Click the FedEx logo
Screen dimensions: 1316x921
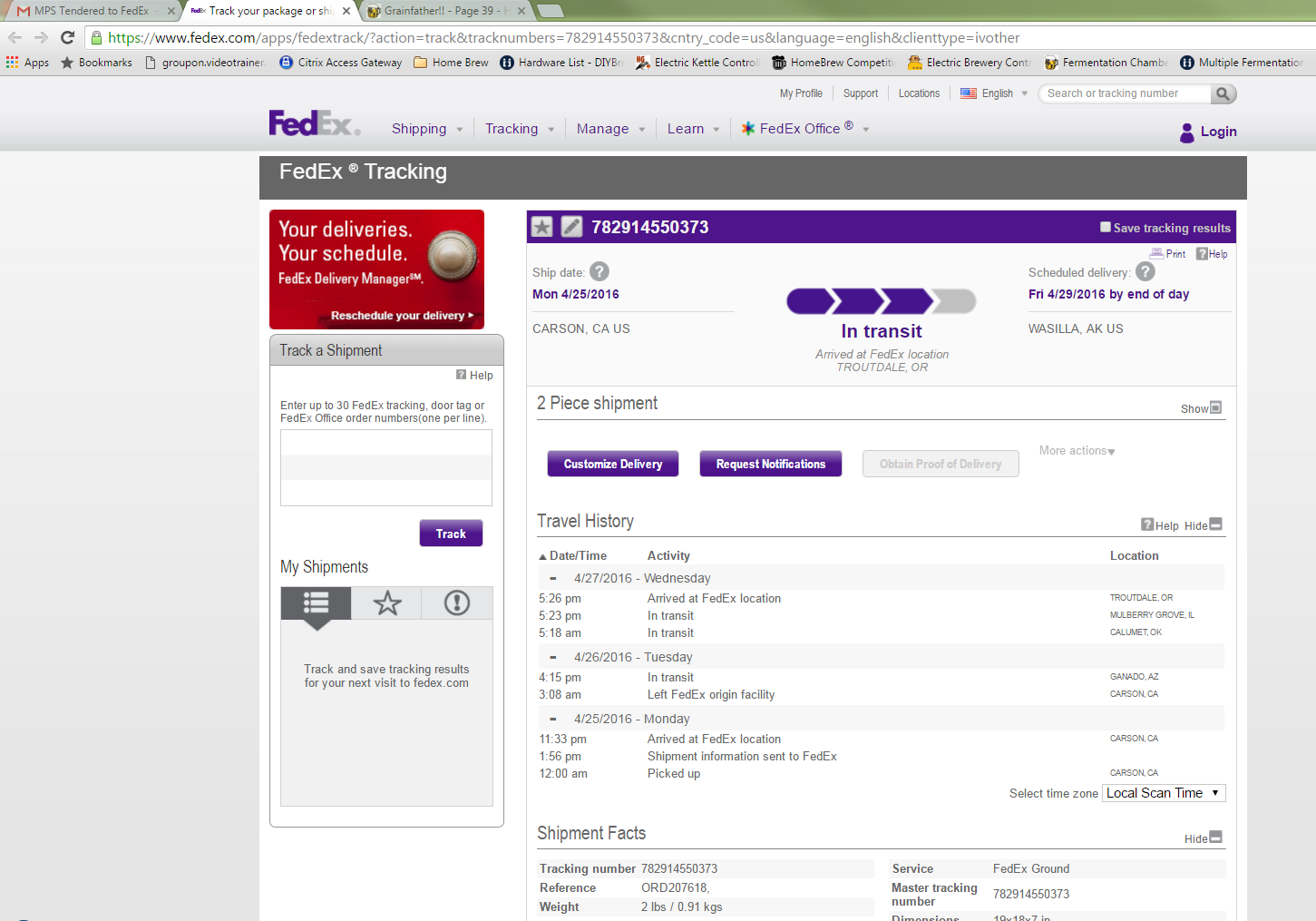[314, 123]
